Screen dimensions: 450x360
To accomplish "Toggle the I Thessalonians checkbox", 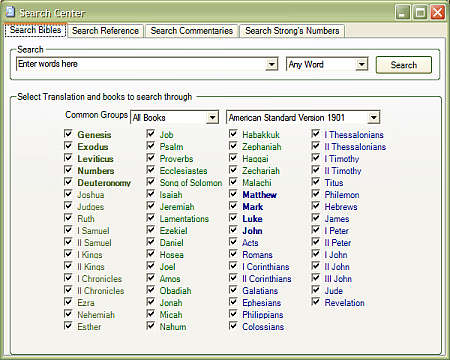I will (316, 134).
